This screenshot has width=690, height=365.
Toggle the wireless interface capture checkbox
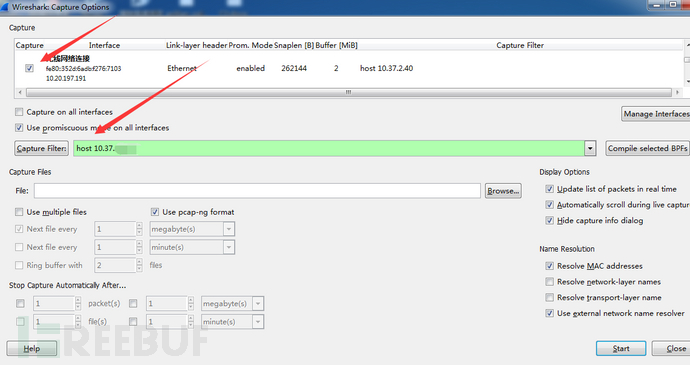tap(29, 68)
